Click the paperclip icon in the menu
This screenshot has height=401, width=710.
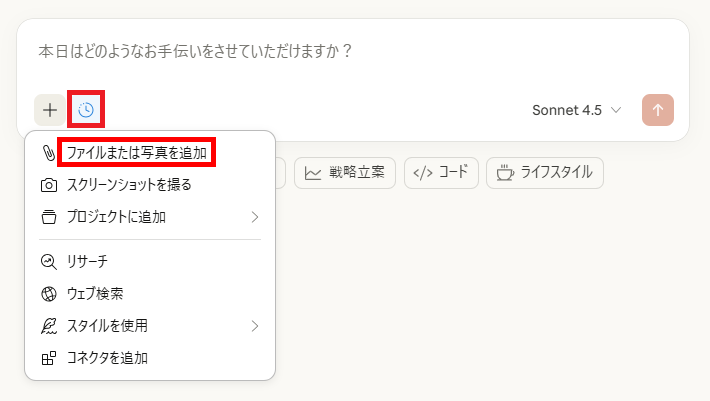pyautogui.click(x=48, y=153)
